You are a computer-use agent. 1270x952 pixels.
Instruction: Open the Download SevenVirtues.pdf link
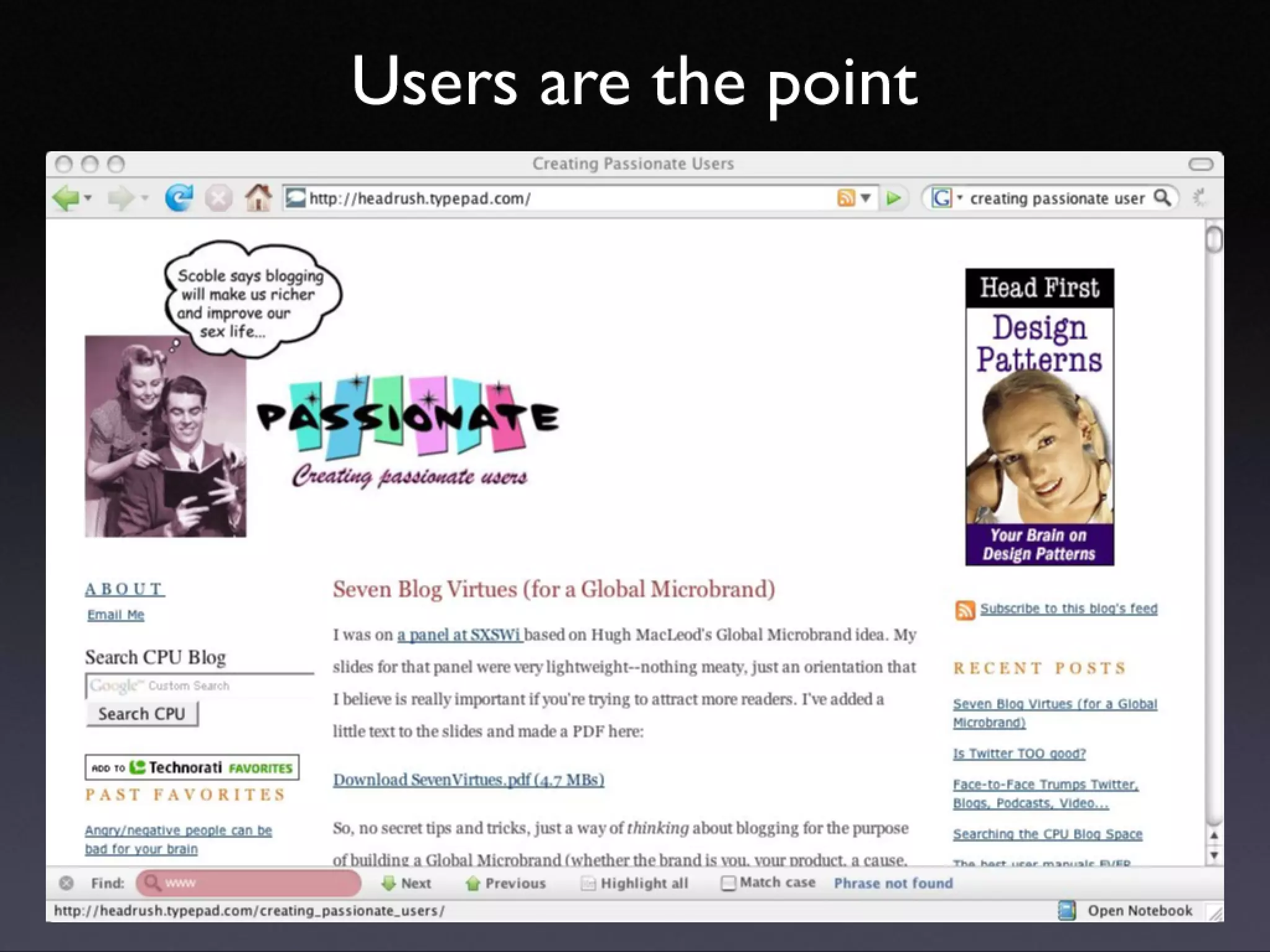(468, 780)
